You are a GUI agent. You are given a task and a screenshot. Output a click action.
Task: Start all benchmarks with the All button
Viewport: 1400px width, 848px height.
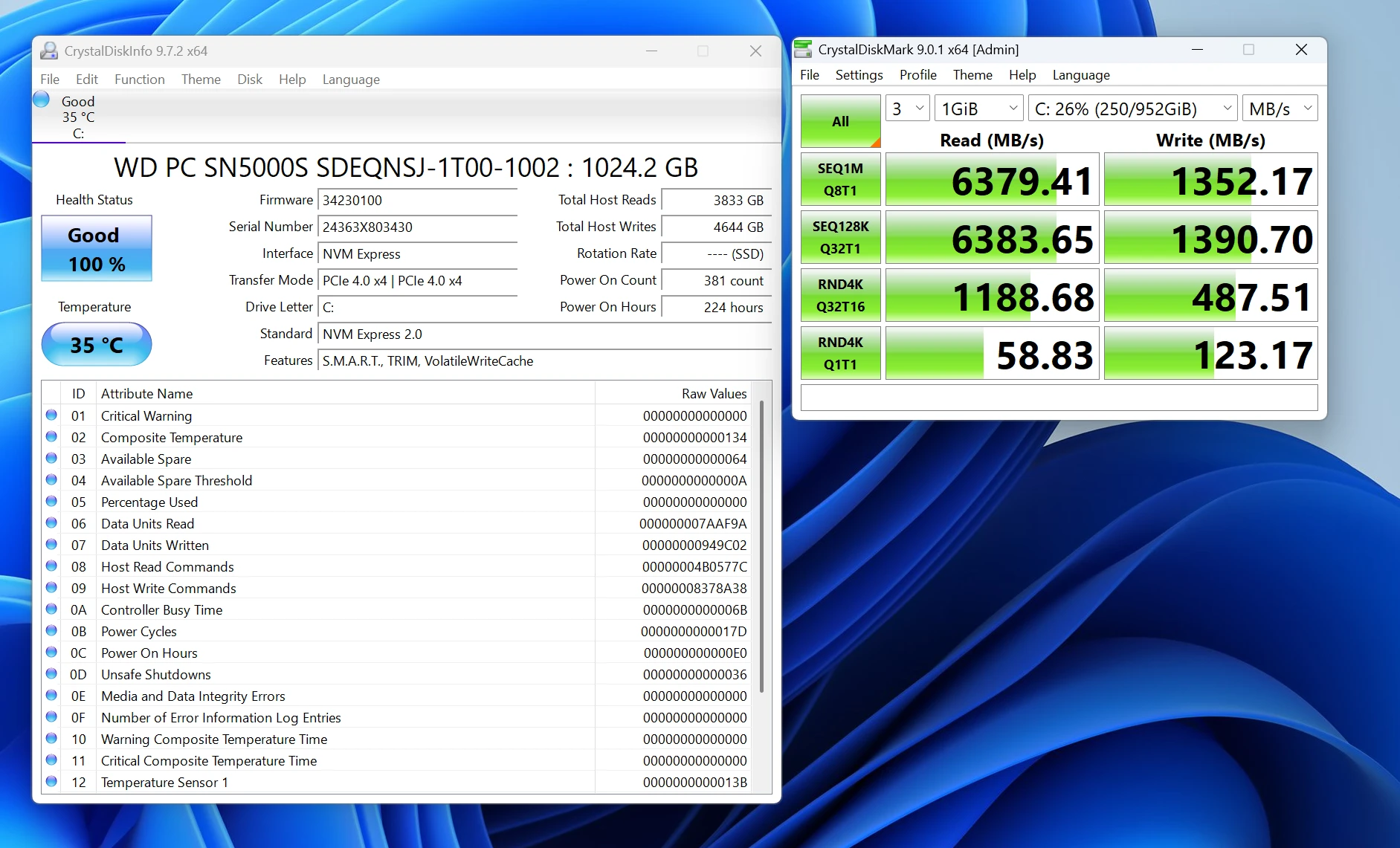(x=840, y=121)
